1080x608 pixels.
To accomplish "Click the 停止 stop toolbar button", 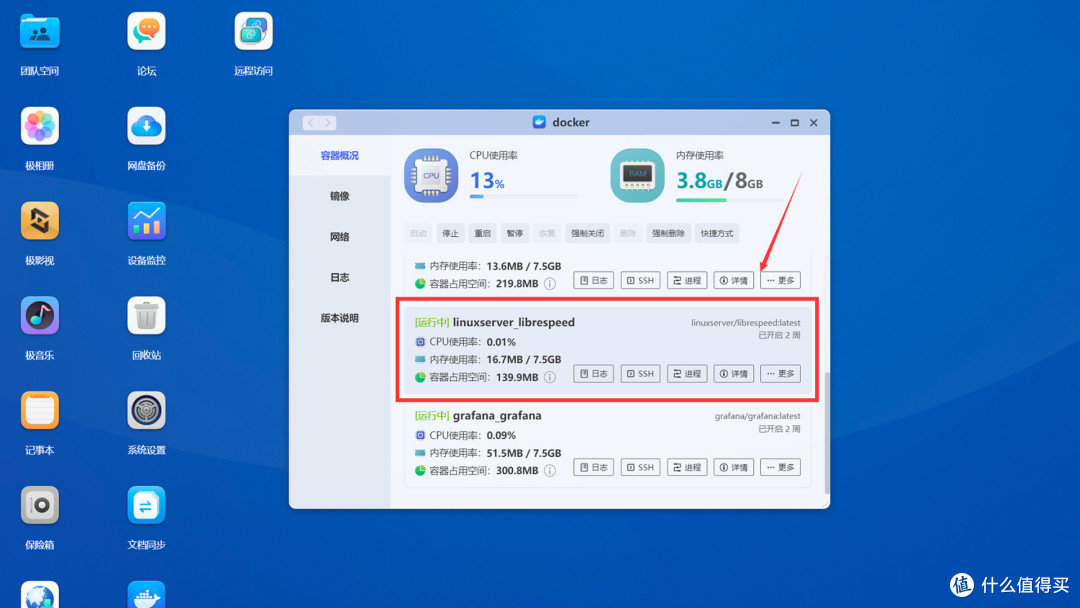I will pos(450,233).
